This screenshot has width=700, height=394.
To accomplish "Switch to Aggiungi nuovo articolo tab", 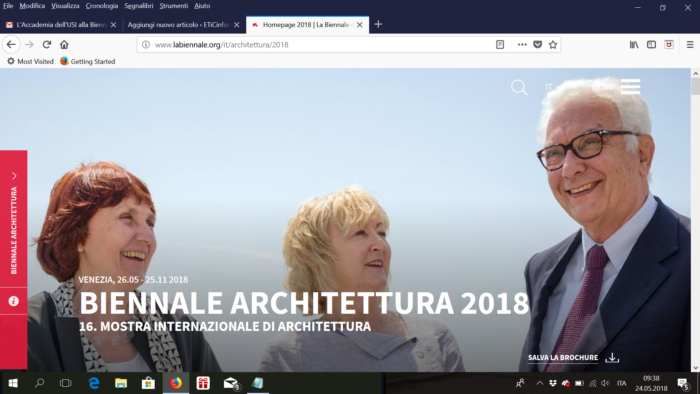I will pos(178,25).
